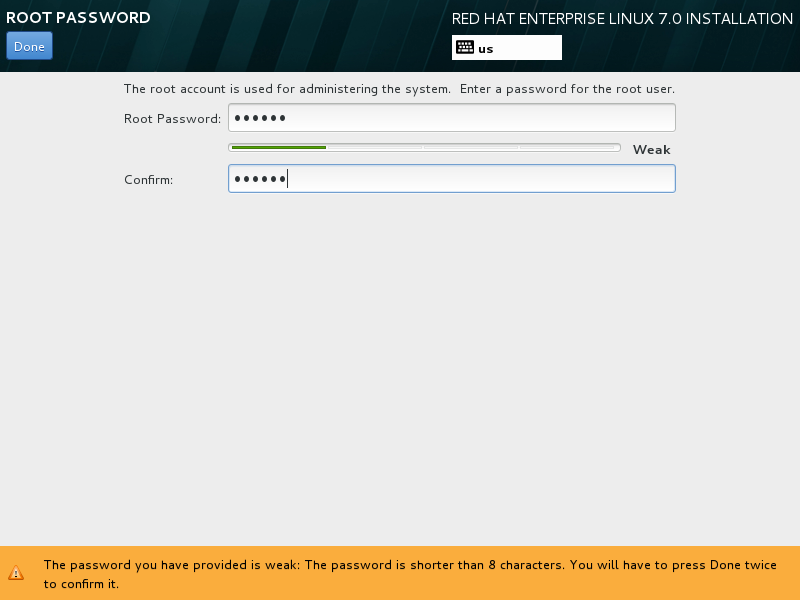Click the "Root Password:" field label
The width and height of the screenshot is (800, 600).
tap(172, 119)
